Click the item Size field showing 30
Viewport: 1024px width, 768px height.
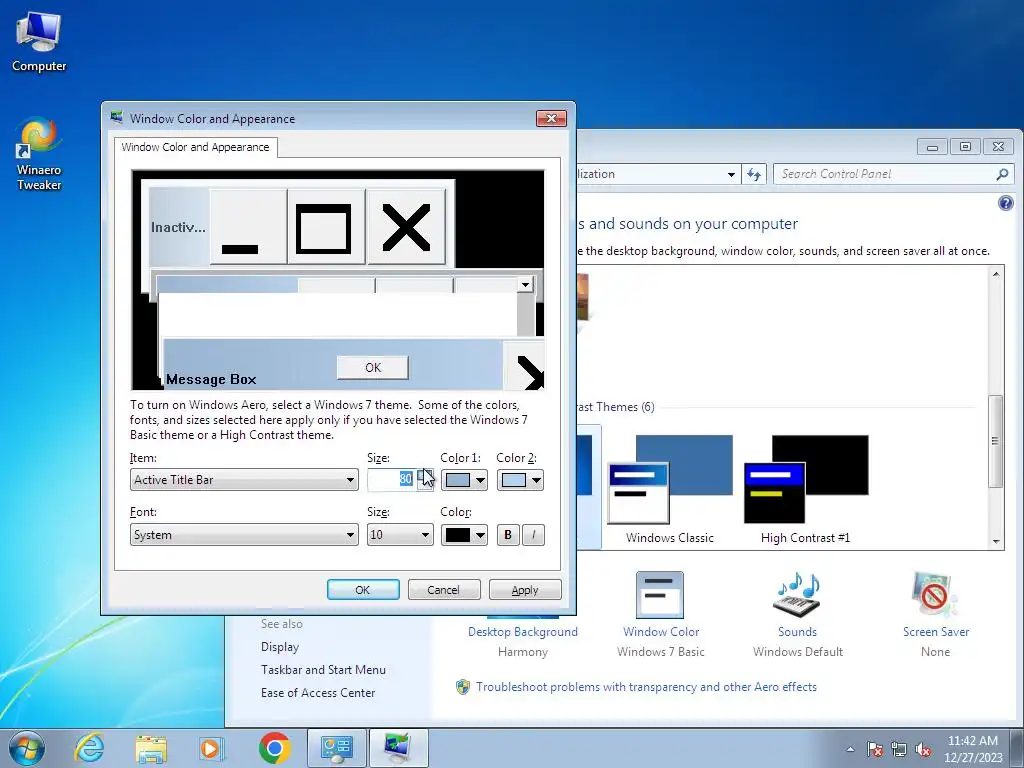(392, 480)
